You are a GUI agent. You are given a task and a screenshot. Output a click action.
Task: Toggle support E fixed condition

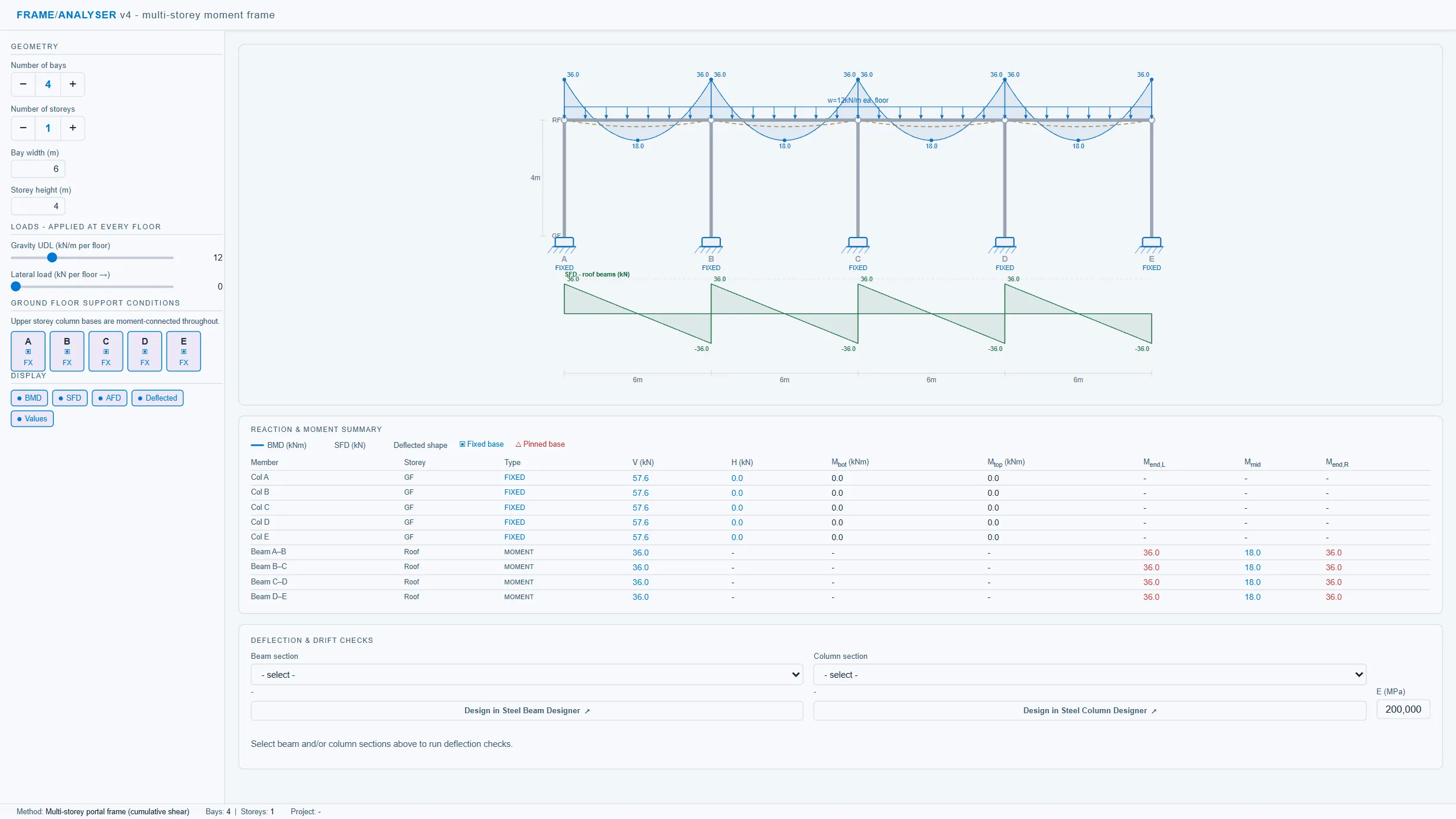coord(184,351)
